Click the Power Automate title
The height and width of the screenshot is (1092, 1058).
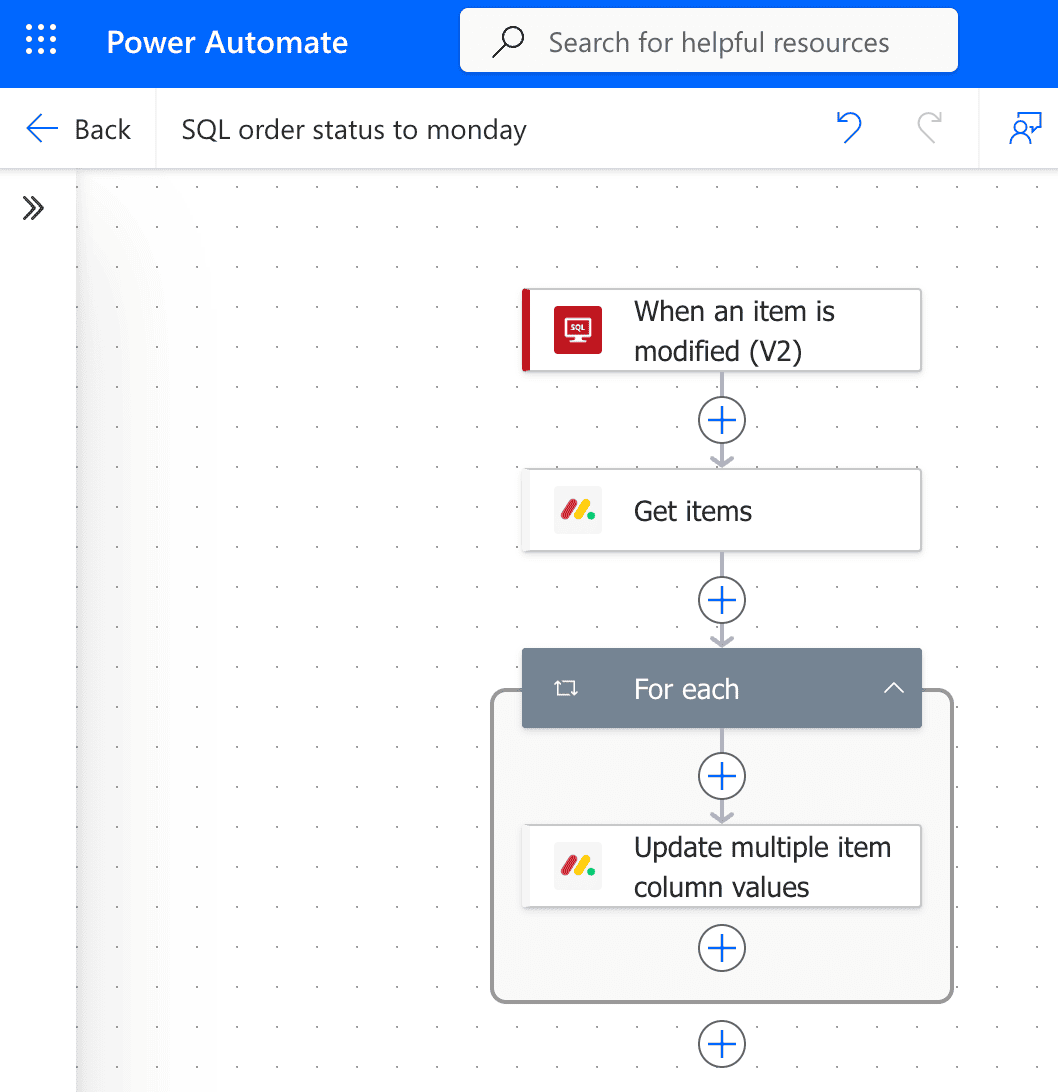(x=227, y=42)
